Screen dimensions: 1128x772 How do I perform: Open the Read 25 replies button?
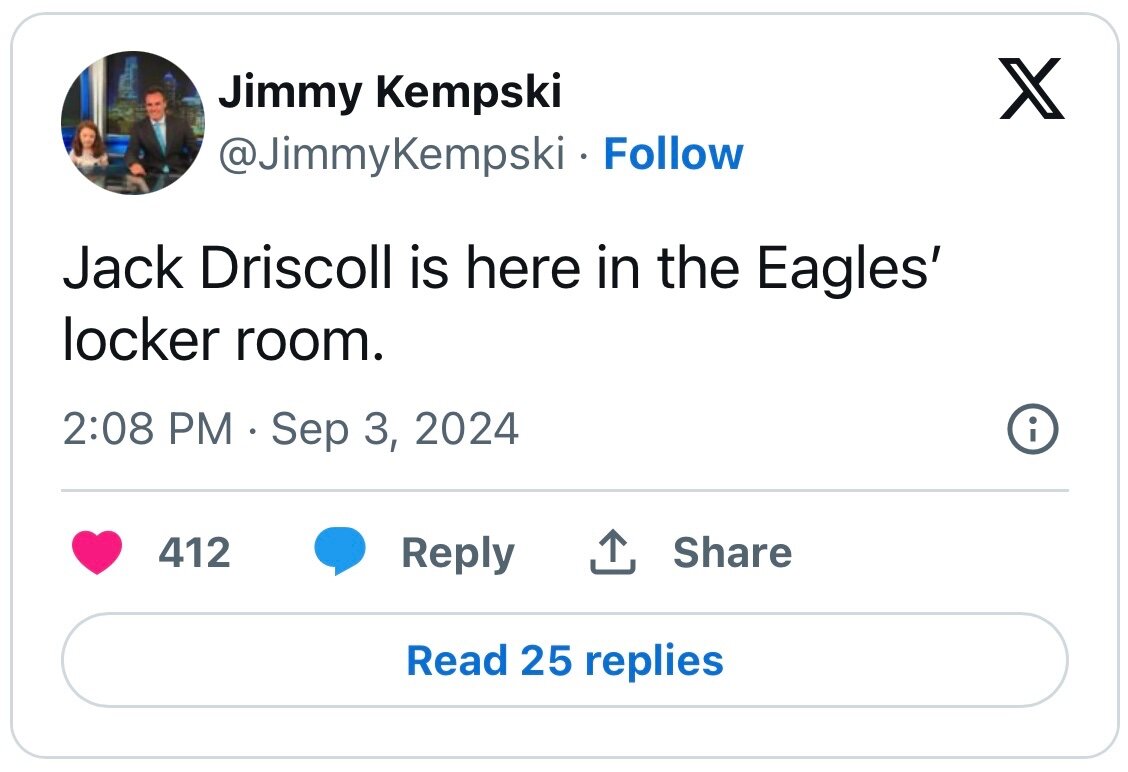tap(564, 660)
